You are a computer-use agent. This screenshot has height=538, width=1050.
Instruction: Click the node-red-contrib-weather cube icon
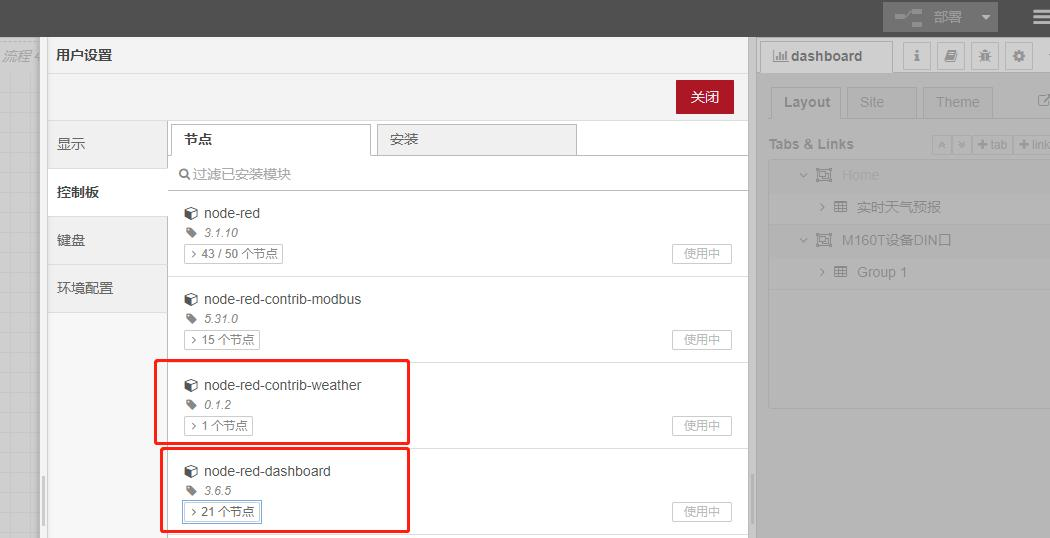tap(191, 385)
